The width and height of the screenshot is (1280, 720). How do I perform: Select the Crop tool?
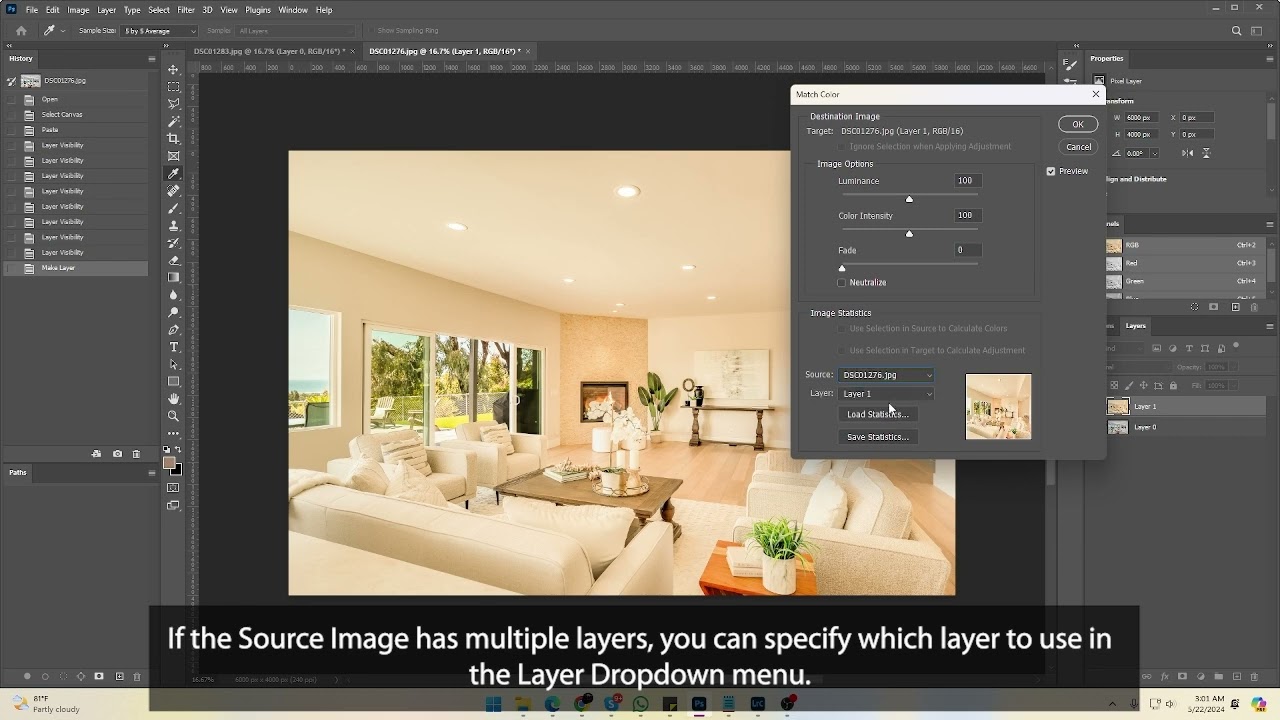point(174,138)
